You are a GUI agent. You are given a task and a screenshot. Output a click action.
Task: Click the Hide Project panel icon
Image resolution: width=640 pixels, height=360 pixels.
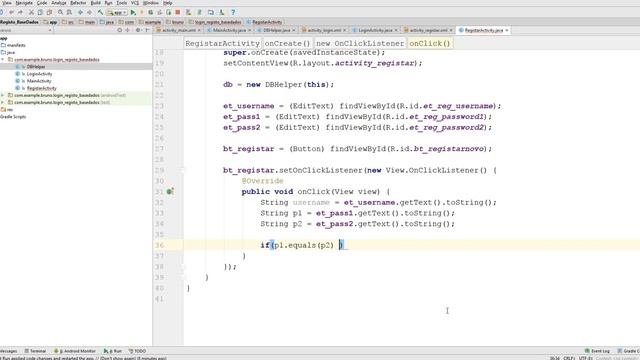(147, 30)
